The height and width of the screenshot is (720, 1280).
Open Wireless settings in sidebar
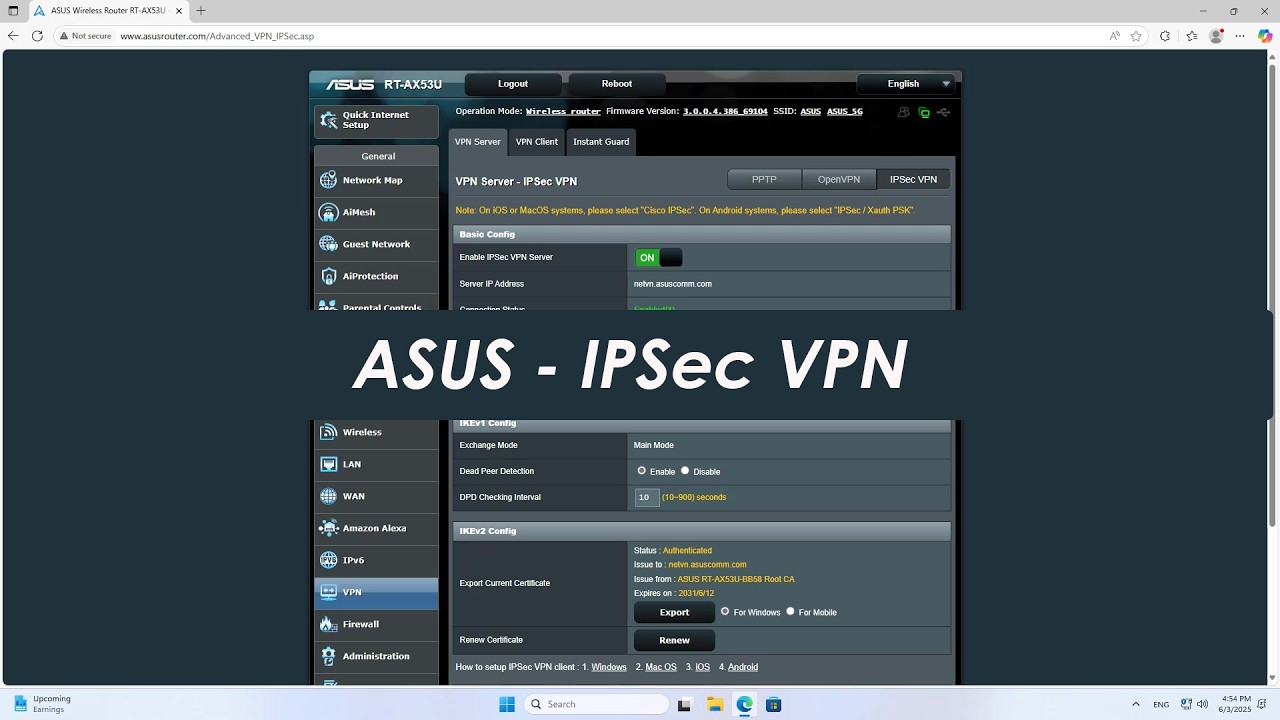pyautogui.click(x=376, y=432)
